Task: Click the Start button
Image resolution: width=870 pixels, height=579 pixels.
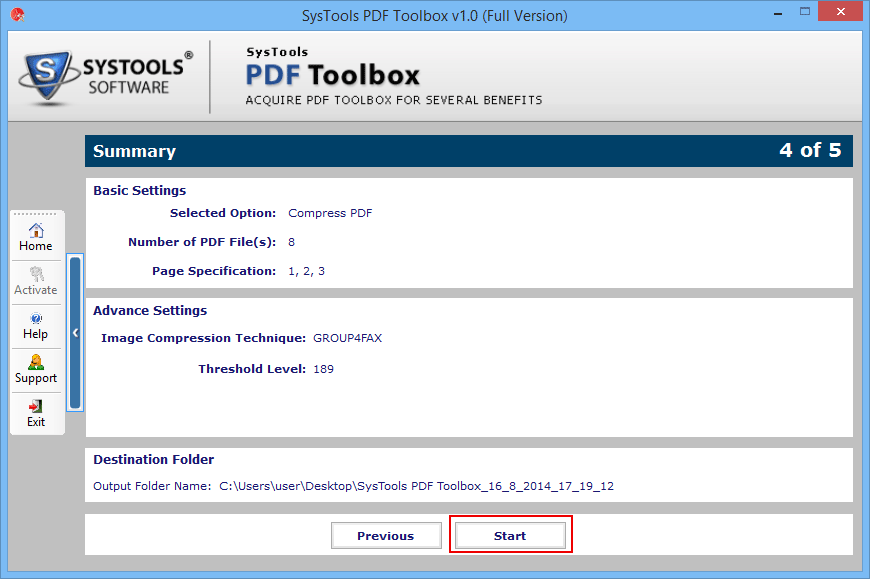Action: 510,536
